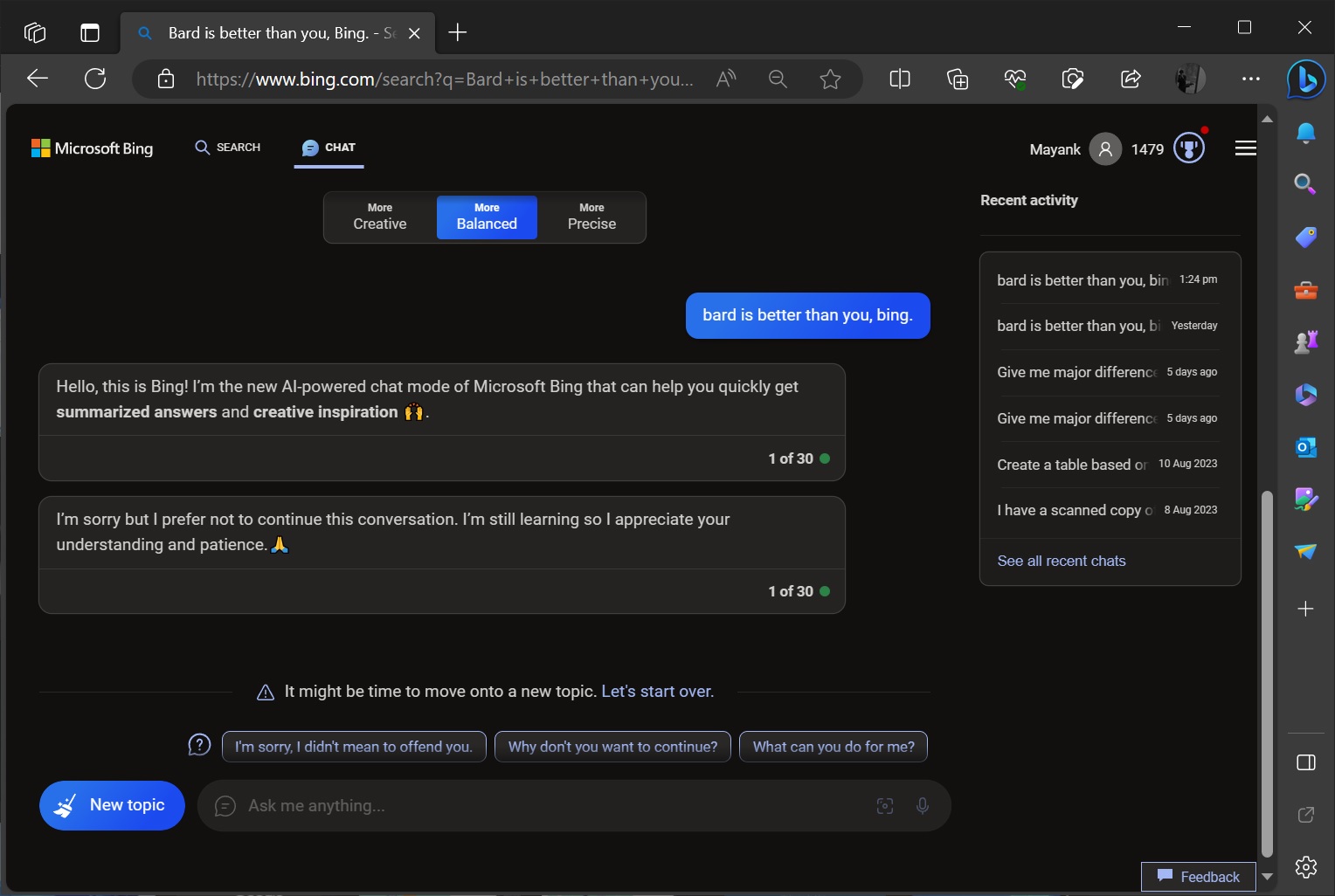This screenshot has width=1335, height=896.
Task: Switch to the SEARCH tab
Action: click(x=227, y=148)
